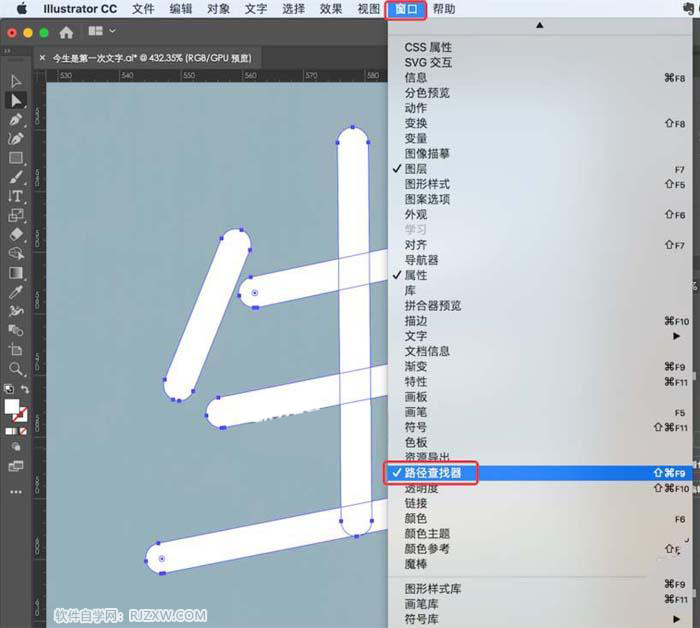The width and height of the screenshot is (700, 628).
Task: Open the 编辑 menu
Action: pos(180,9)
